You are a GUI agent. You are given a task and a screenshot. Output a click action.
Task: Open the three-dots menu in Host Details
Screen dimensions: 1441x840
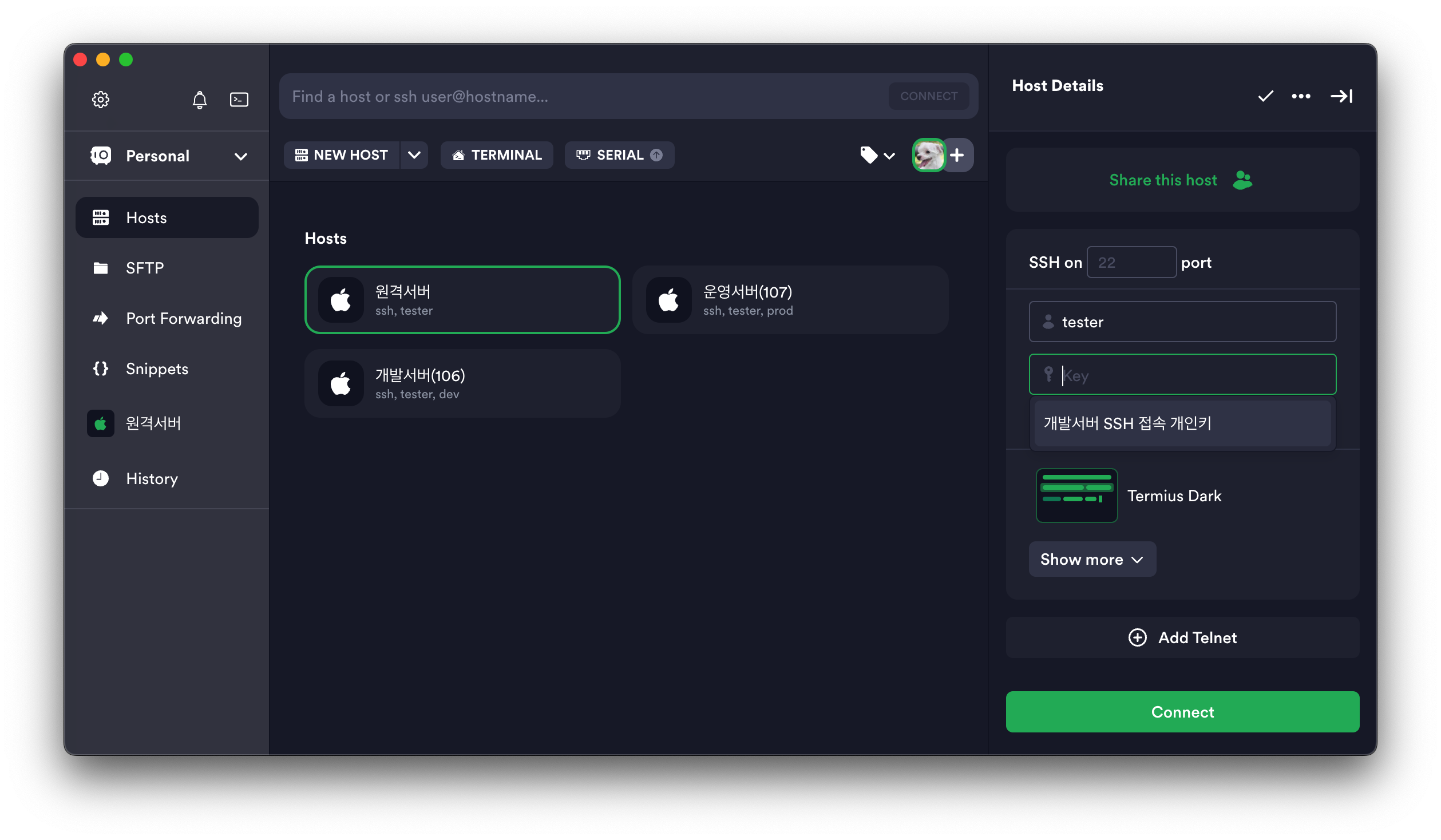[1301, 96]
